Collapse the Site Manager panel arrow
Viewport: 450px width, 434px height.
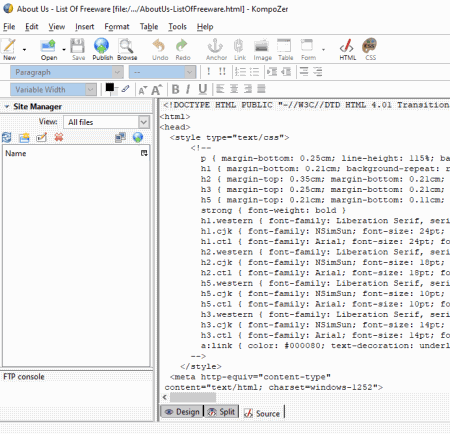[x=6, y=107]
